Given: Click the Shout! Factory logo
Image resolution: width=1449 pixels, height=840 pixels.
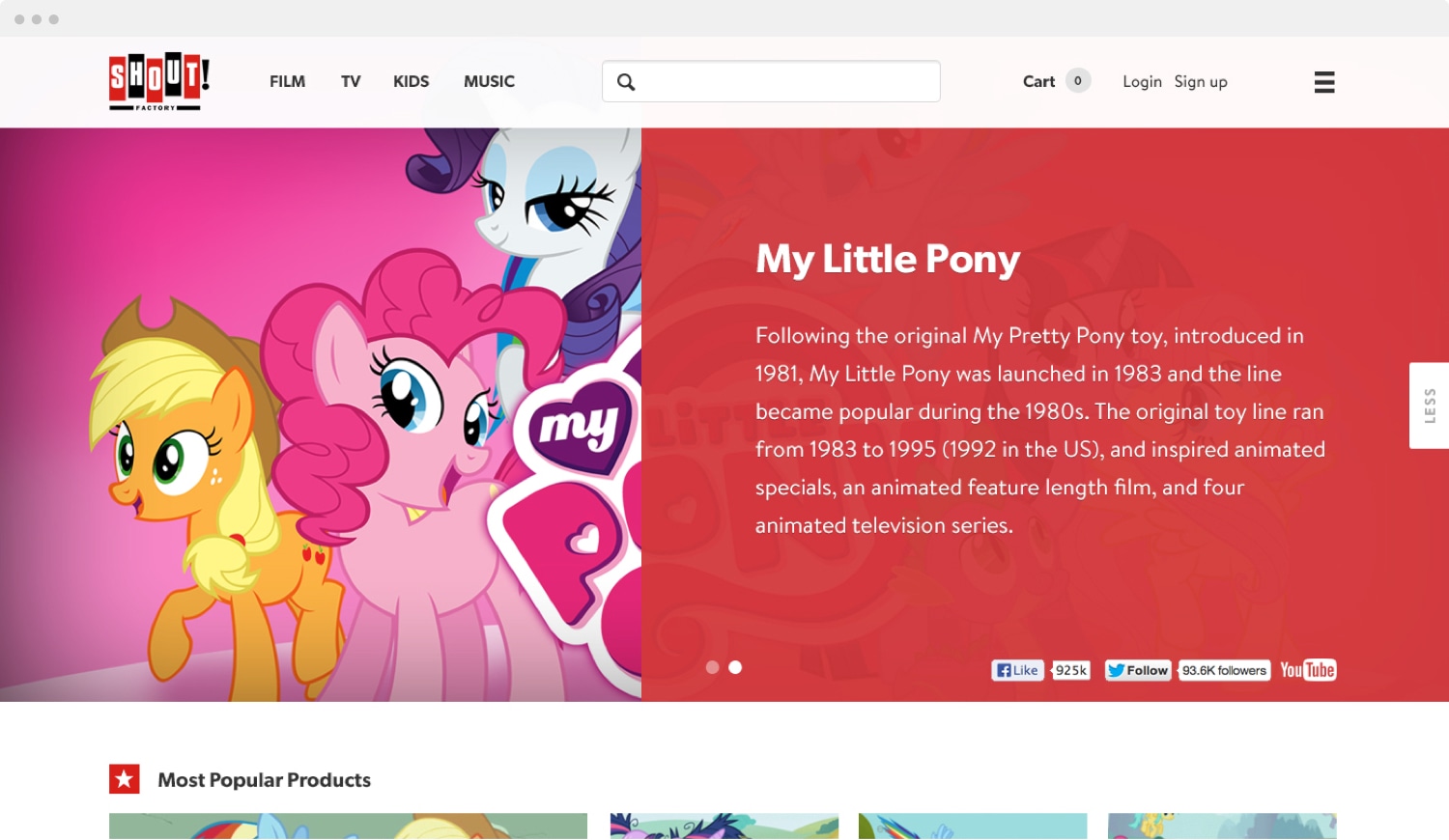Looking at the screenshot, I should 158,81.
